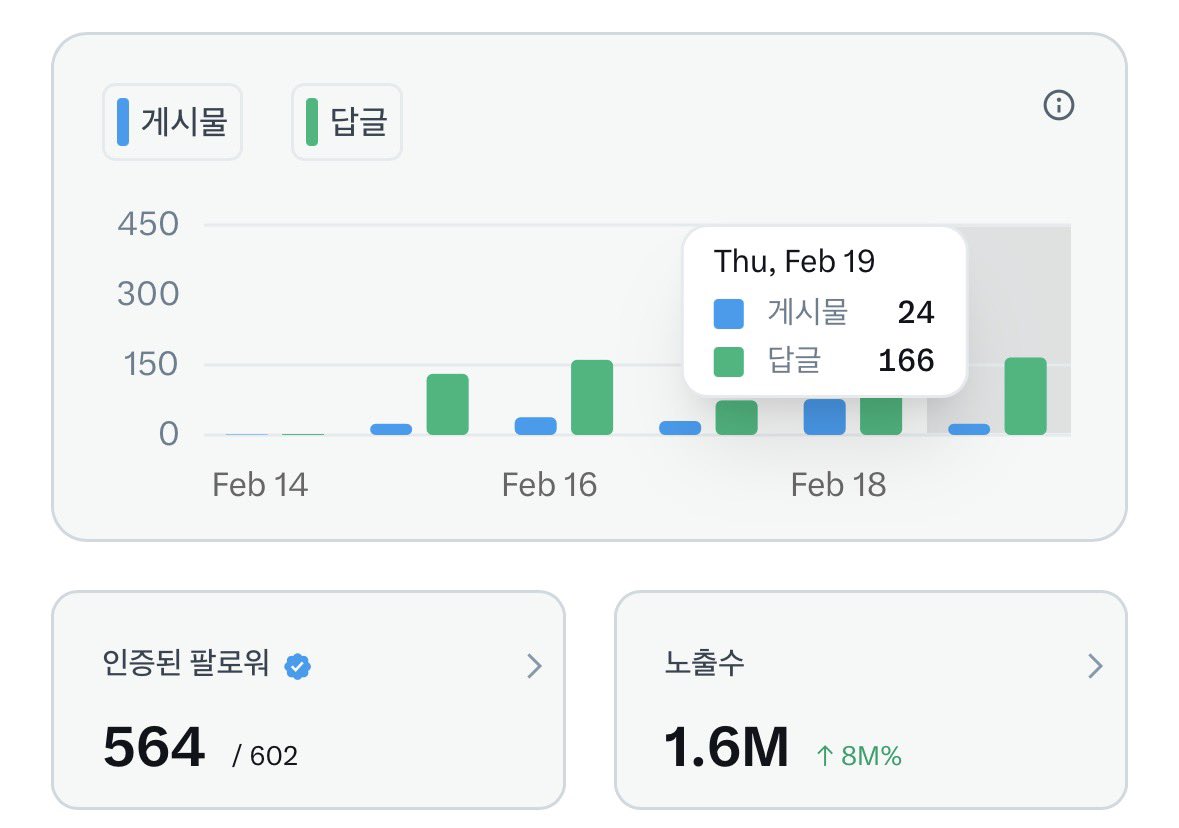Click the verified badge next to 인증된 팔로워
1179x828 pixels.
(x=298, y=666)
